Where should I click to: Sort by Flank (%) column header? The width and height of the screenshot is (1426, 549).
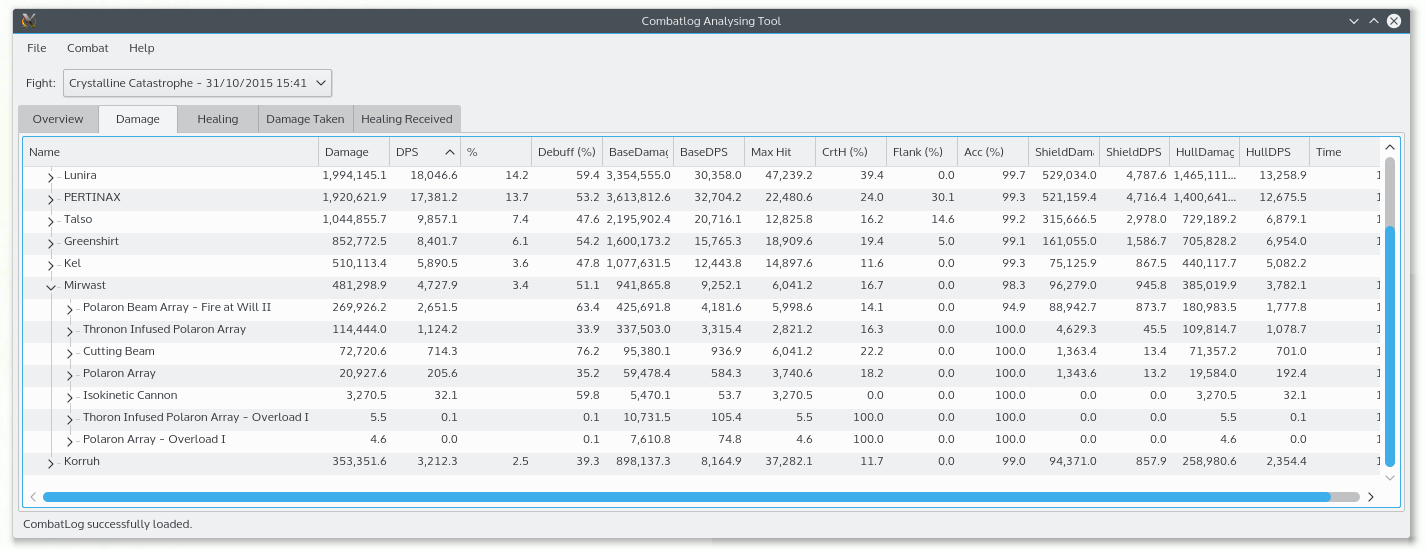922,152
